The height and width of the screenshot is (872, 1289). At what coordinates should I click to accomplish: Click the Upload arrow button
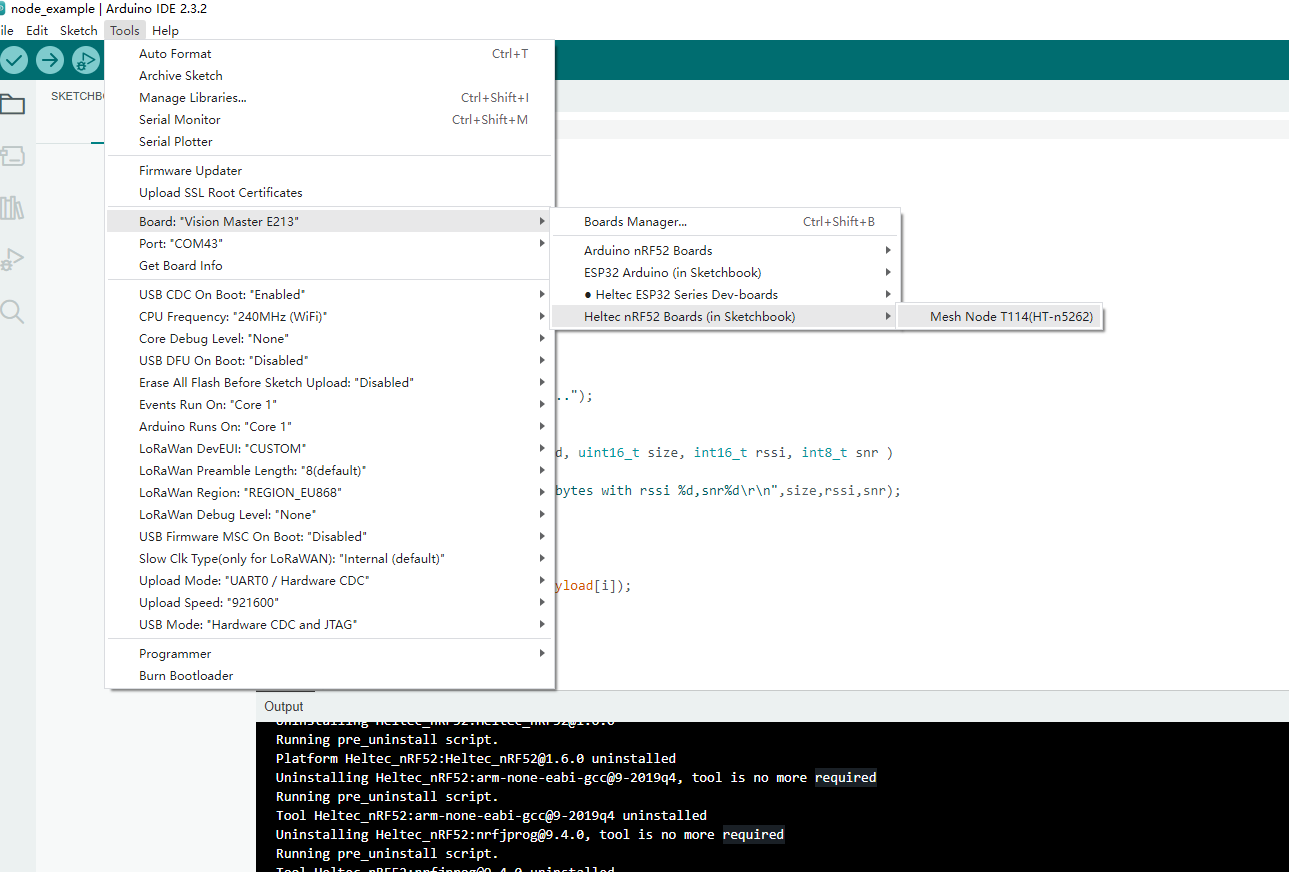tap(50, 61)
